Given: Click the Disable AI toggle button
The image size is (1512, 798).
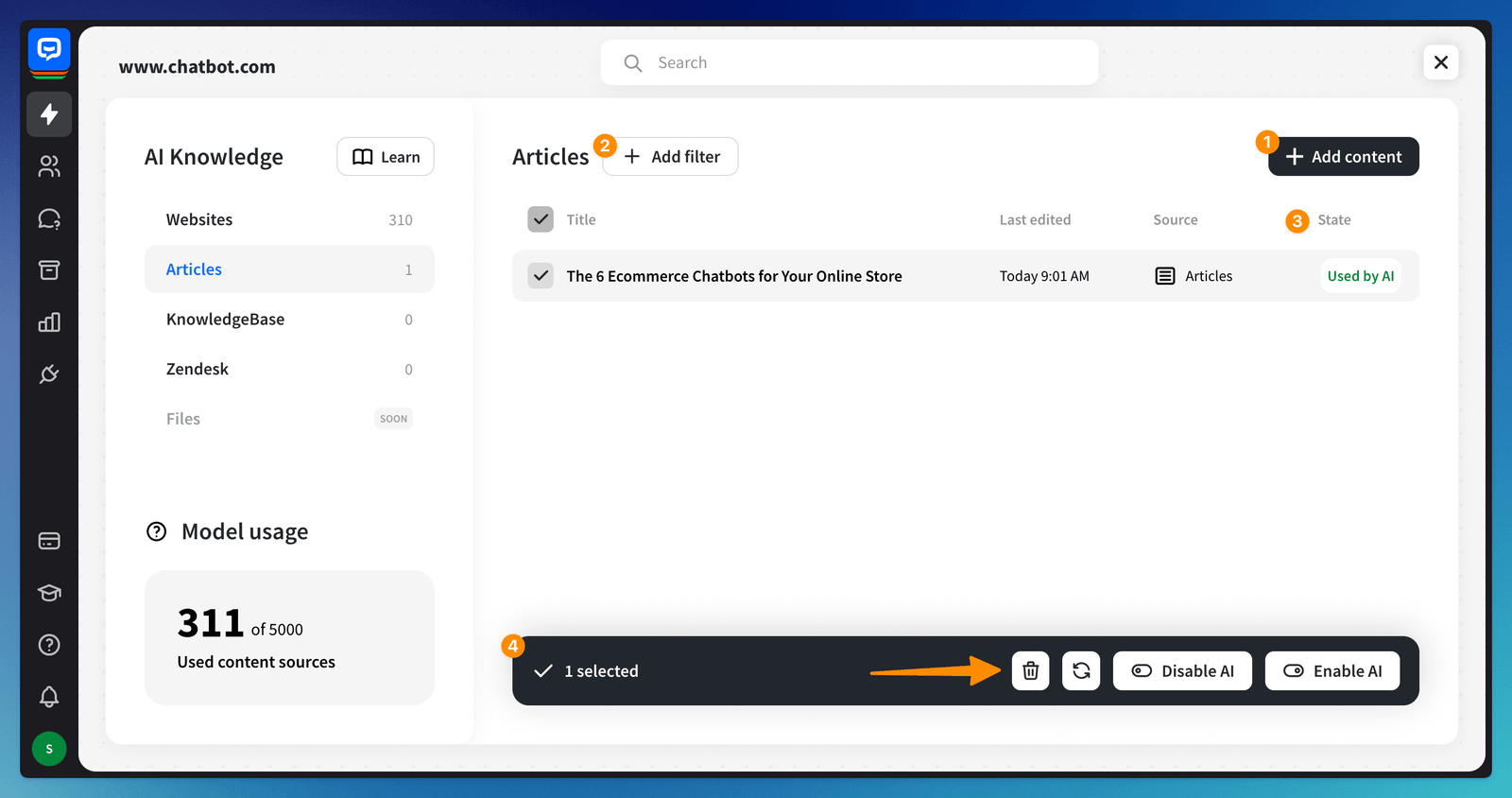Looking at the screenshot, I should click(x=1182, y=671).
